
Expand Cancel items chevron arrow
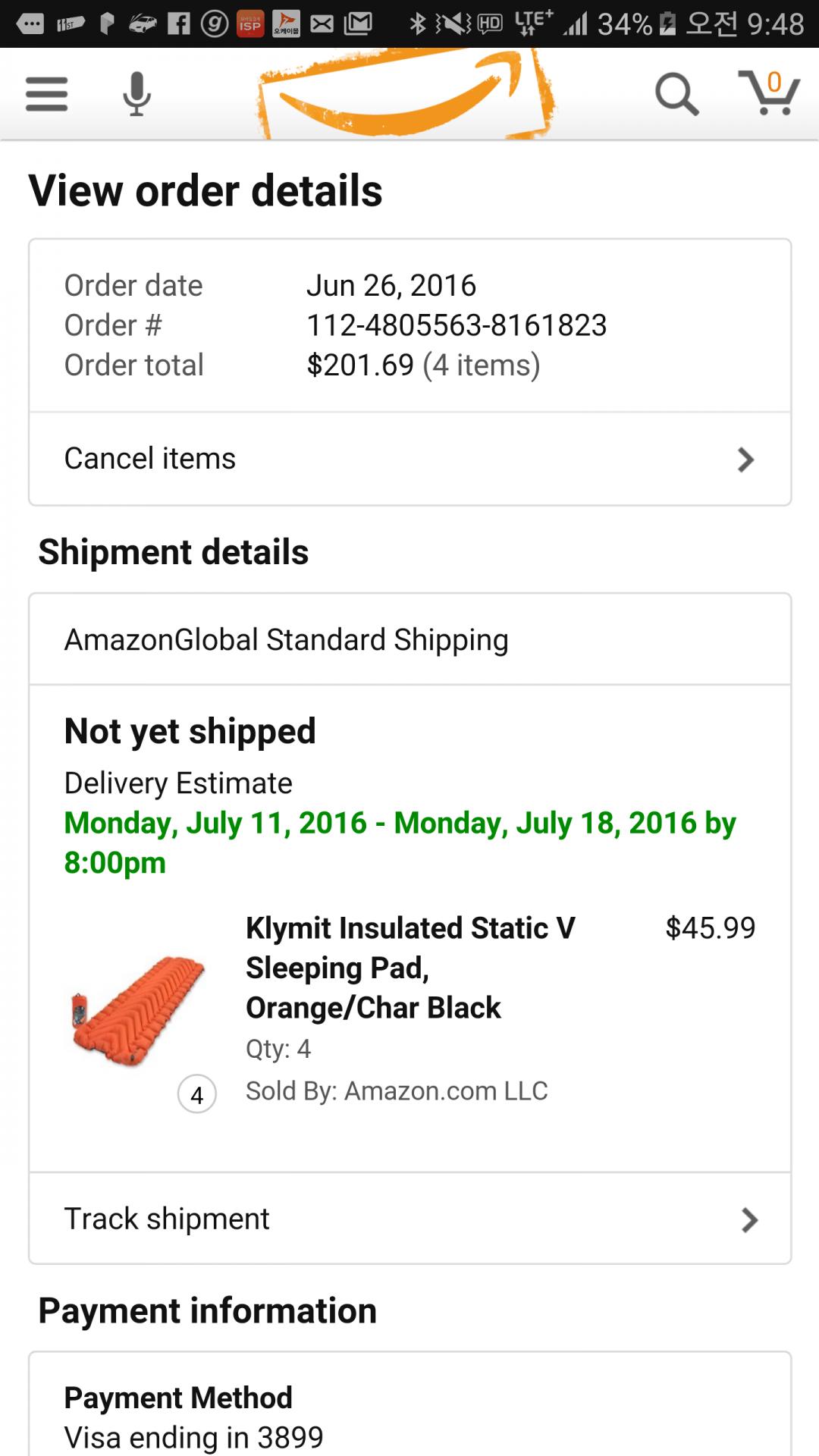(x=746, y=460)
